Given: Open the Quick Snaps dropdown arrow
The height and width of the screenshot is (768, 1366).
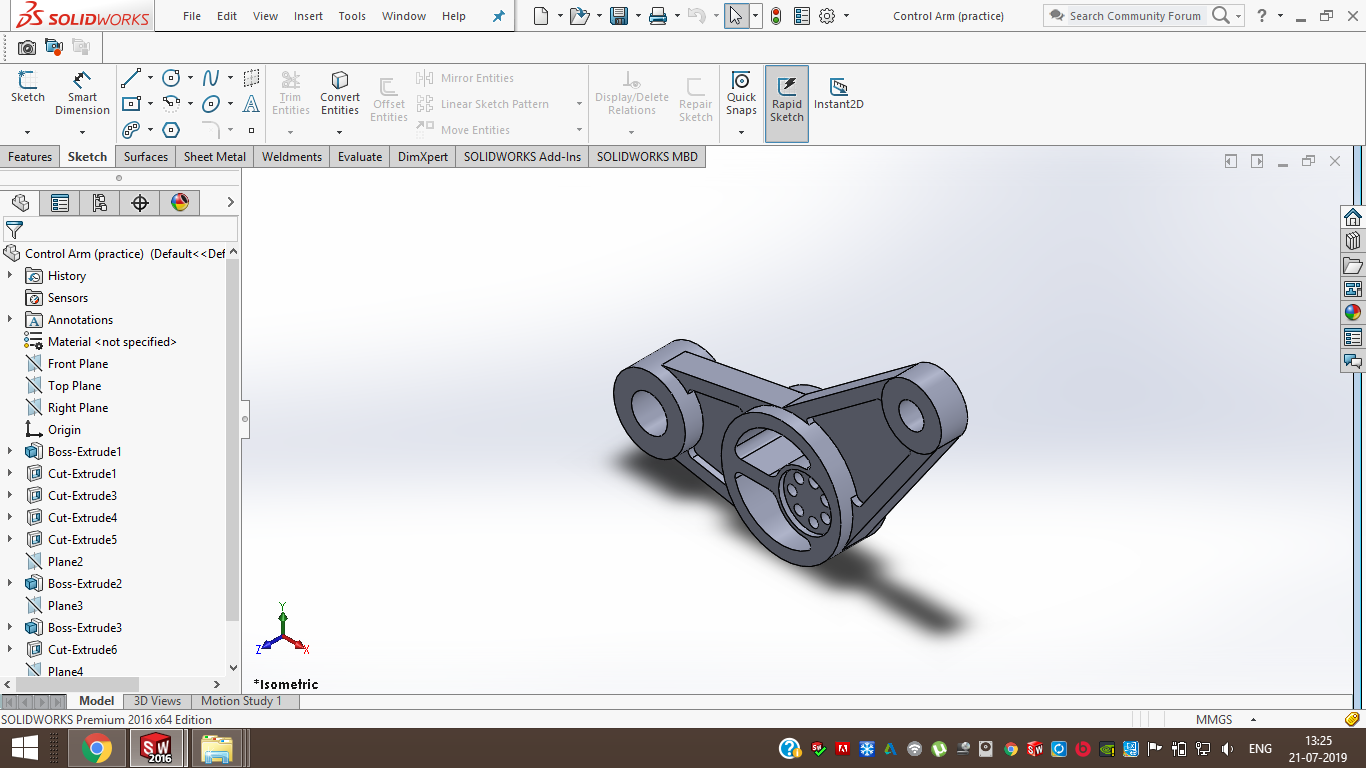Looking at the screenshot, I should click(741, 131).
